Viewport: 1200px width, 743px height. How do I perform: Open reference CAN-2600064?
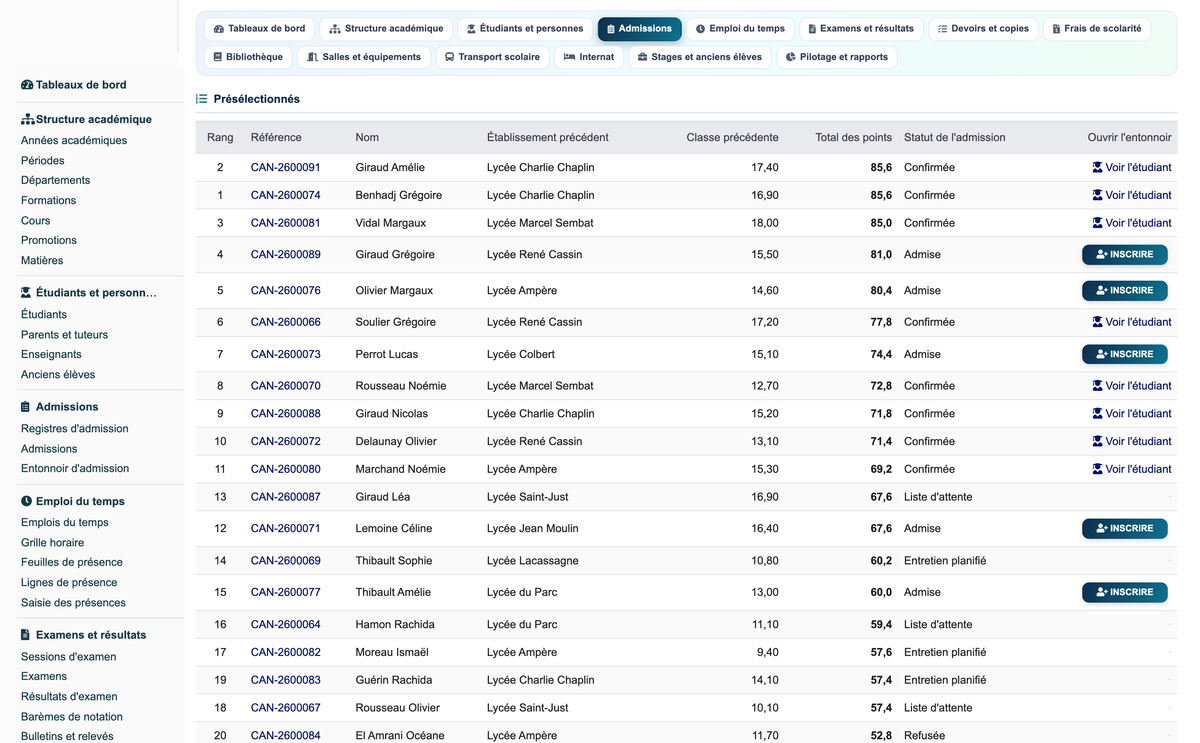click(286, 624)
